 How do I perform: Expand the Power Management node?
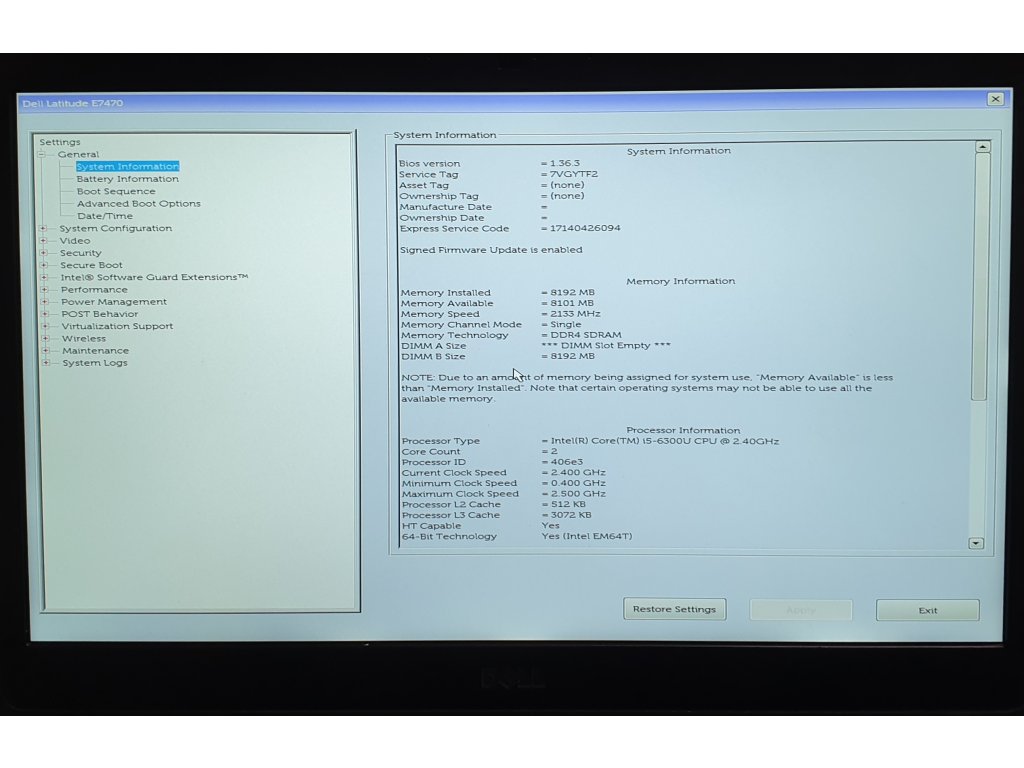point(44,302)
